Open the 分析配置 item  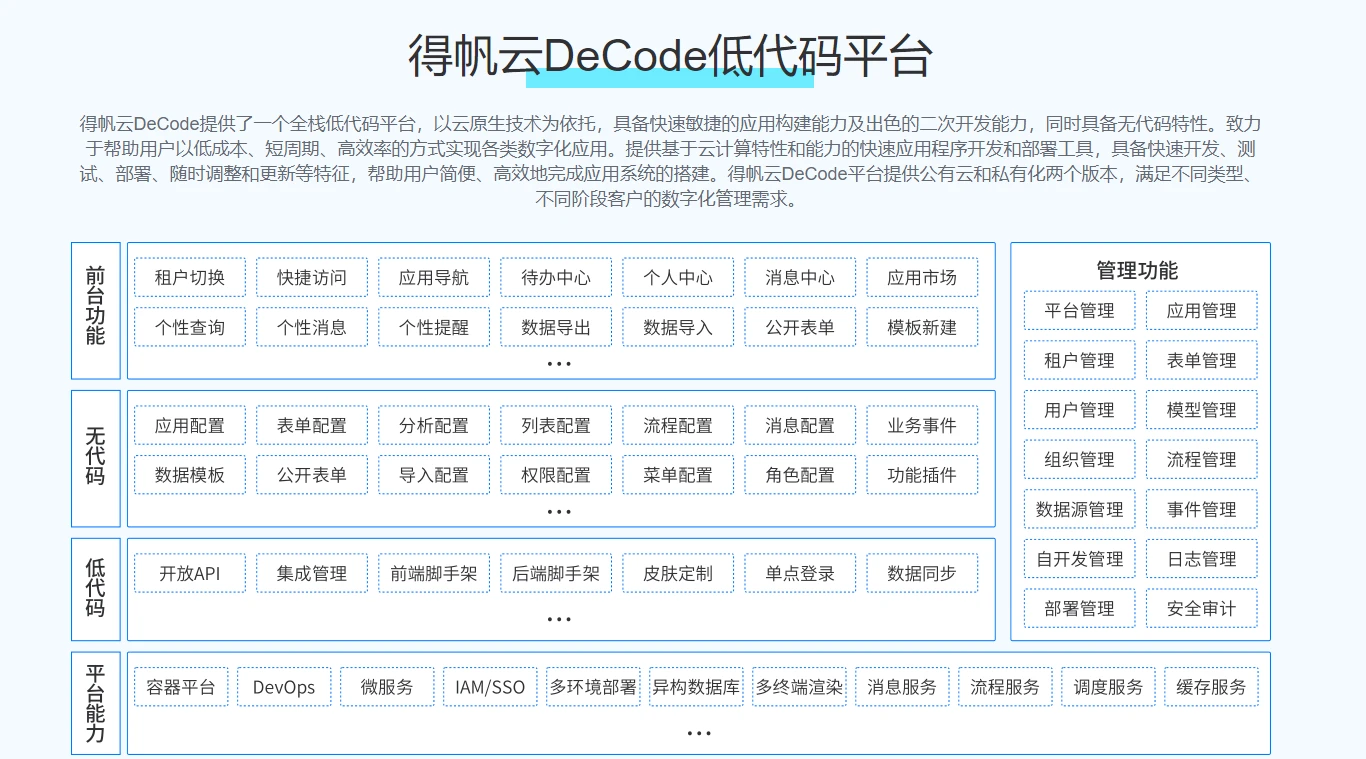pos(434,426)
